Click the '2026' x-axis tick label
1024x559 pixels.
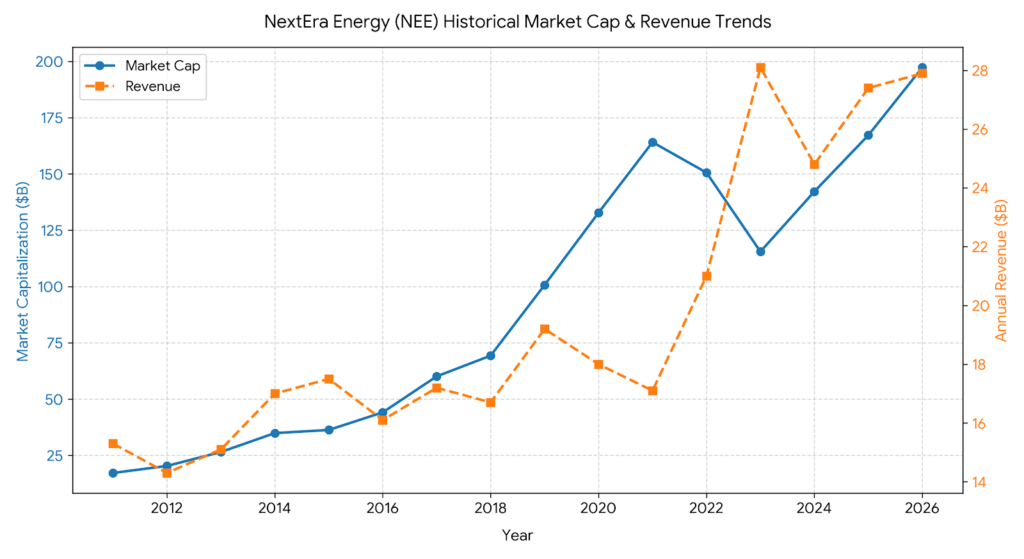click(922, 508)
